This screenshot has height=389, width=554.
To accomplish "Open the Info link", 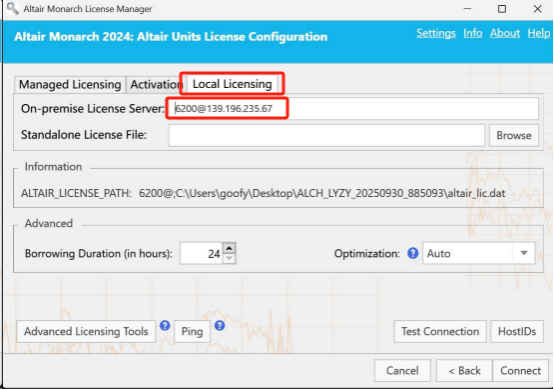I will (x=473, y=33).
